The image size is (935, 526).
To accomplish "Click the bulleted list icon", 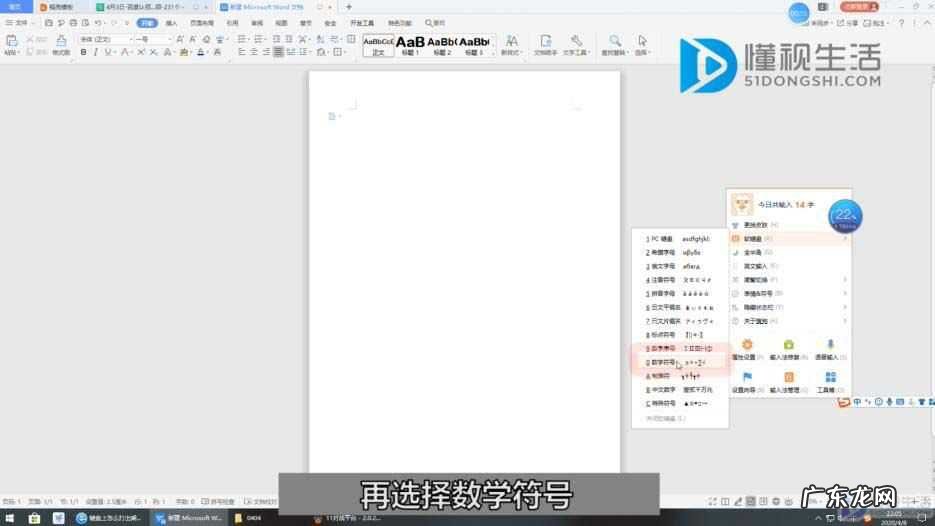I will point(242,39).
